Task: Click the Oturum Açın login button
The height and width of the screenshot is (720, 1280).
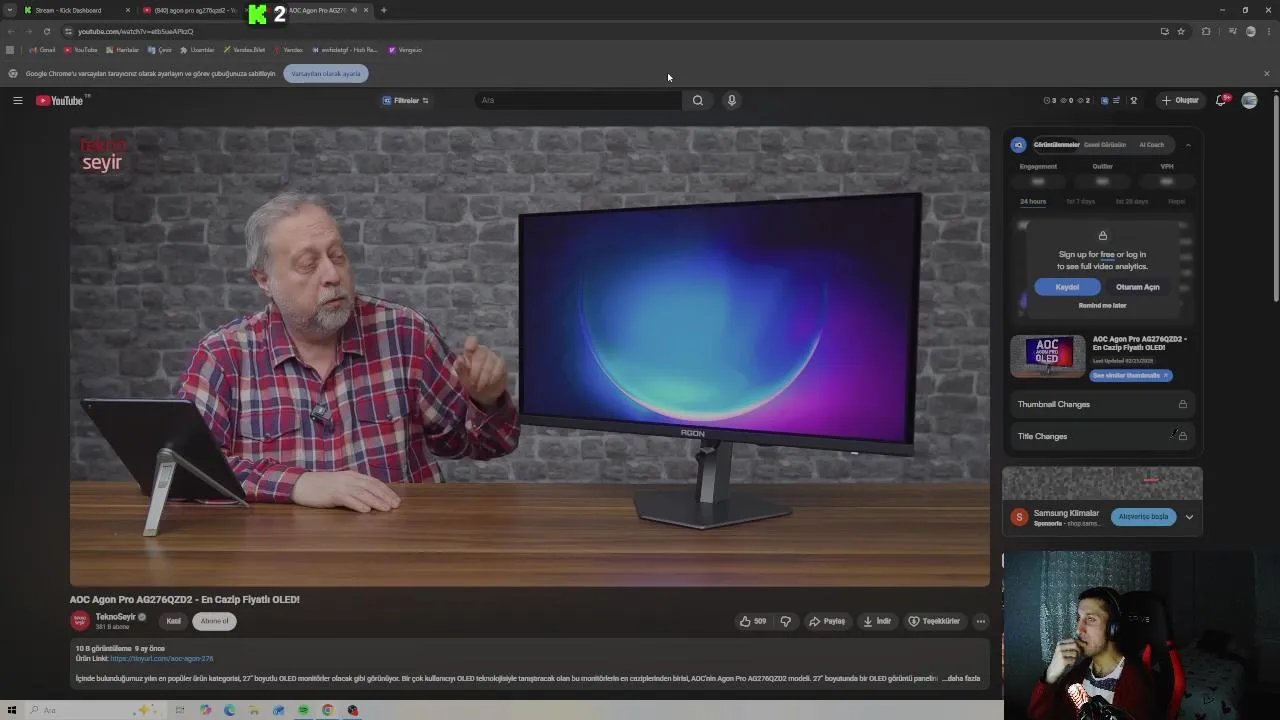Action: [x=1138, y=287]
